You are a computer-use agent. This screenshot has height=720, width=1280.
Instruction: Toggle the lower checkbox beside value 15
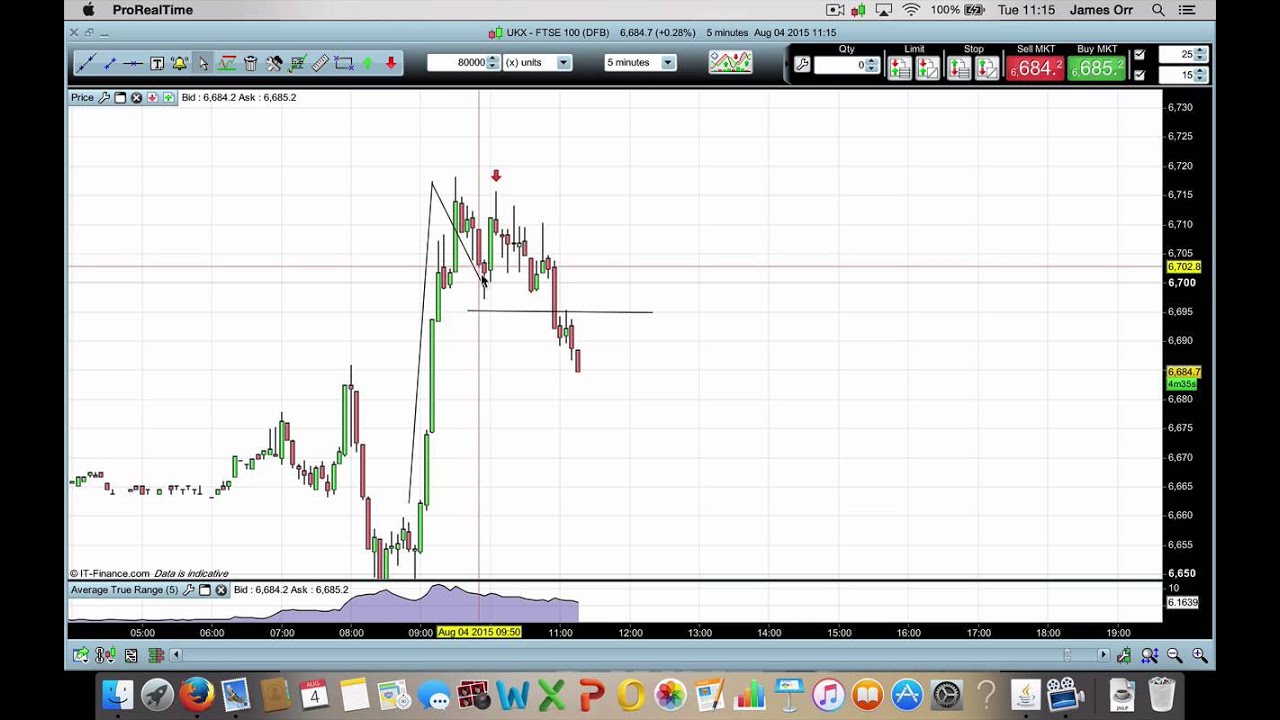(1139, 75)
